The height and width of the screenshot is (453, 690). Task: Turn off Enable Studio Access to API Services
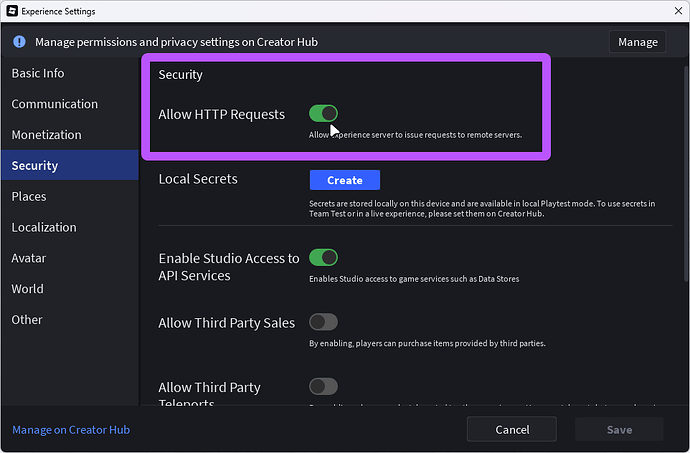[x=323, y=258]
